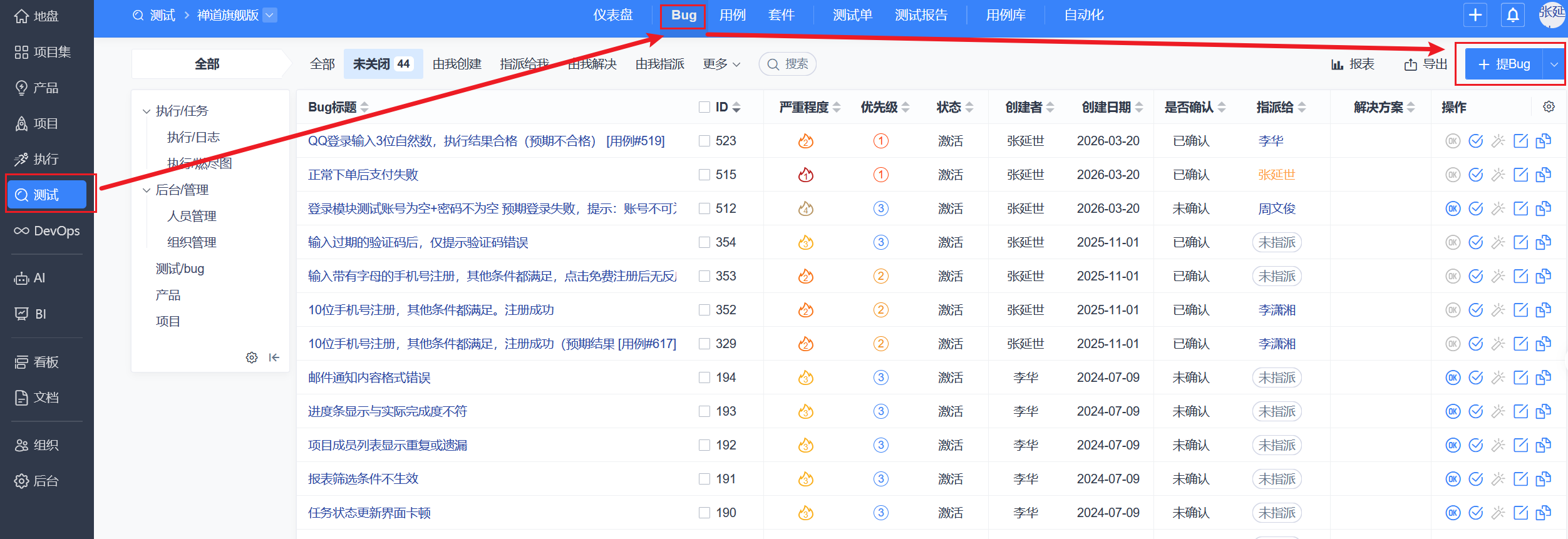Collapse the 执行/任务 tree node
The height and width of the screenshot is (539, 1568).
tap(147, 111)
